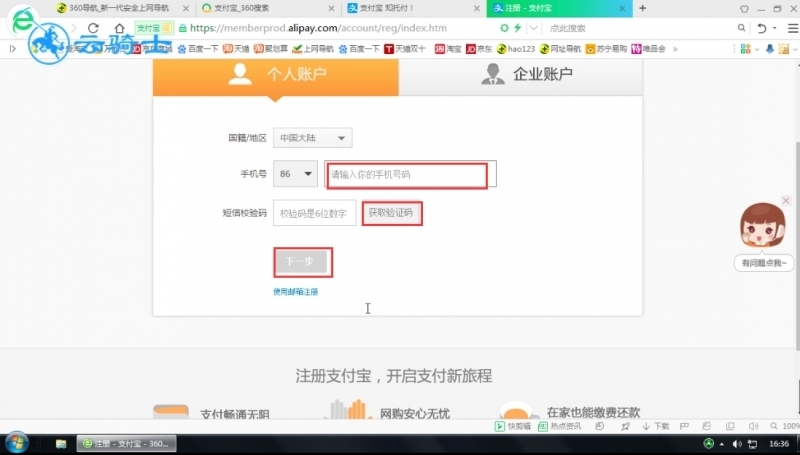This screenshot has height=455, width=800.
Task: Click the network icon in system tray
Action: [752, 444]
